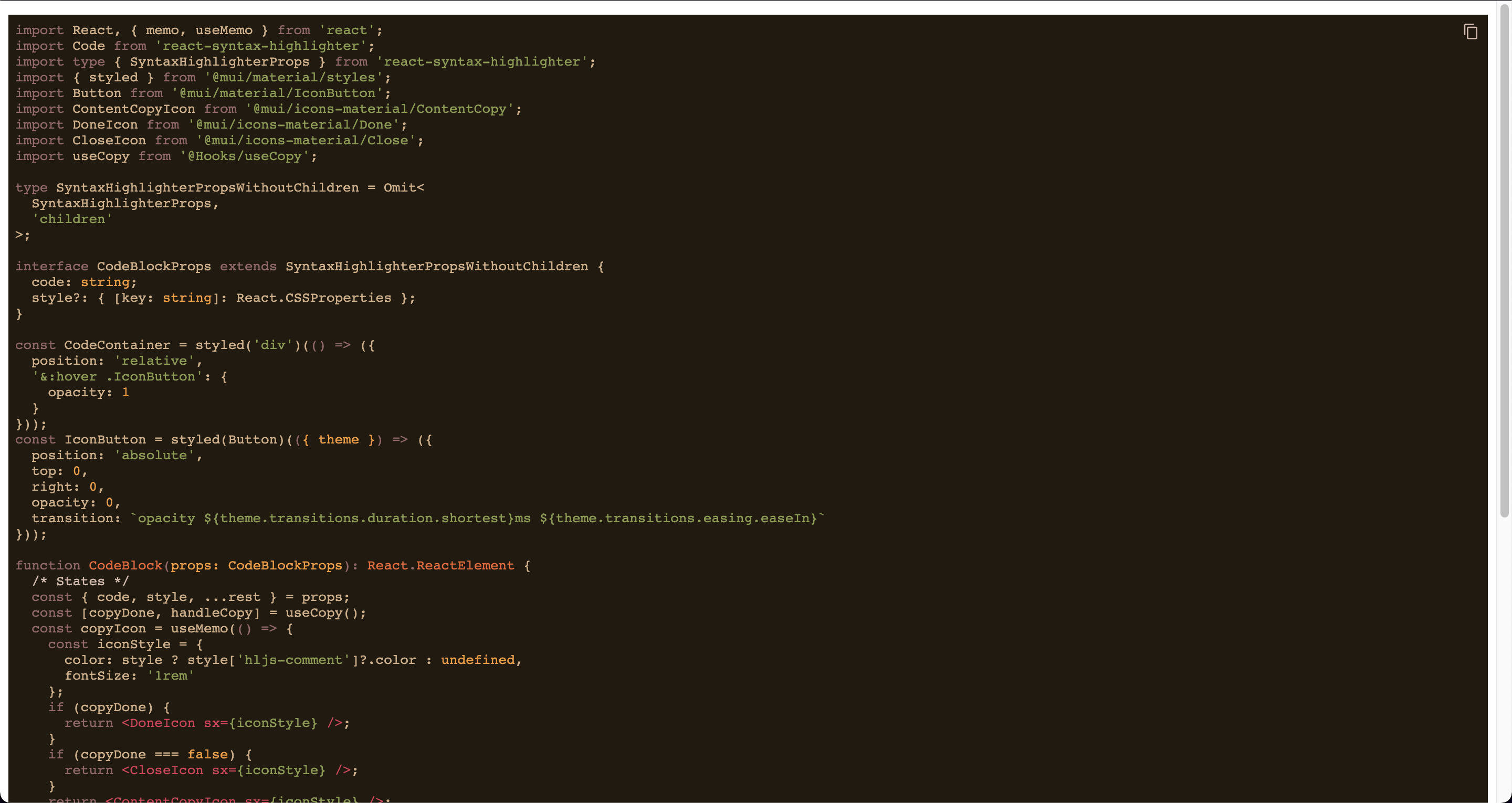Click the copy code icon
The image size is (1512, 803).
(1471, 31)
